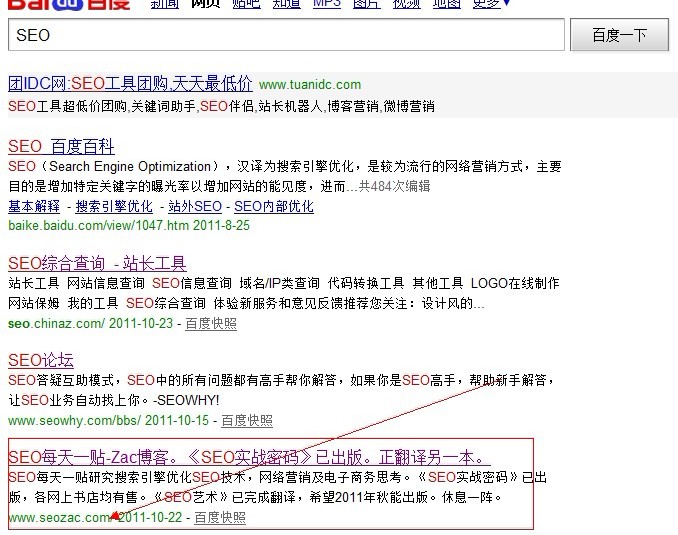
Task: Open the SEO论坛 result
Action: click(41, 360)
